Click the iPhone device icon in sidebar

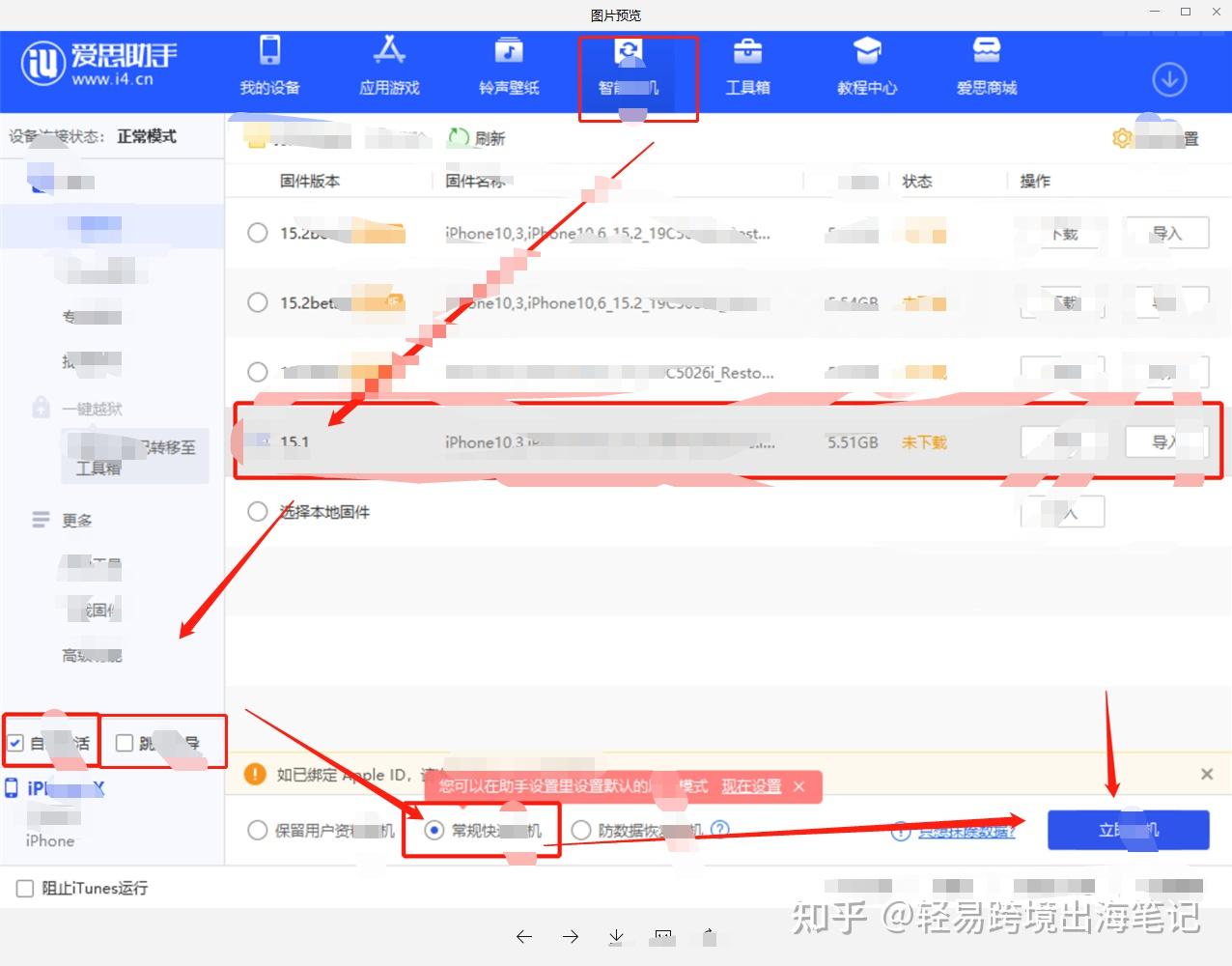tap(12, 788)
